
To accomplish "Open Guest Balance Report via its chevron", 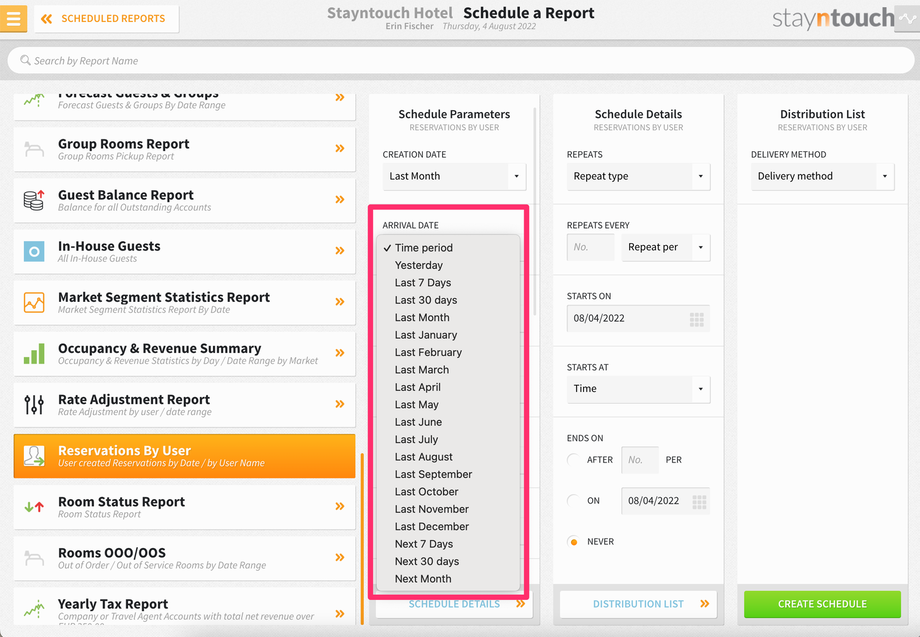I will pyautogui.click(x=340, y=199).
